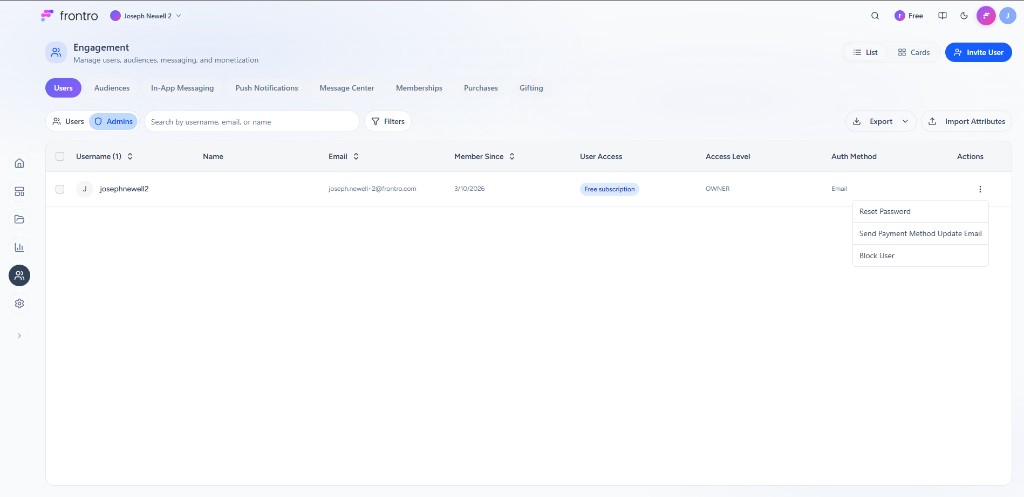Open the analytics bar chart sidebar icon
Screen dimensions: 1024x497
click(19, 248)
